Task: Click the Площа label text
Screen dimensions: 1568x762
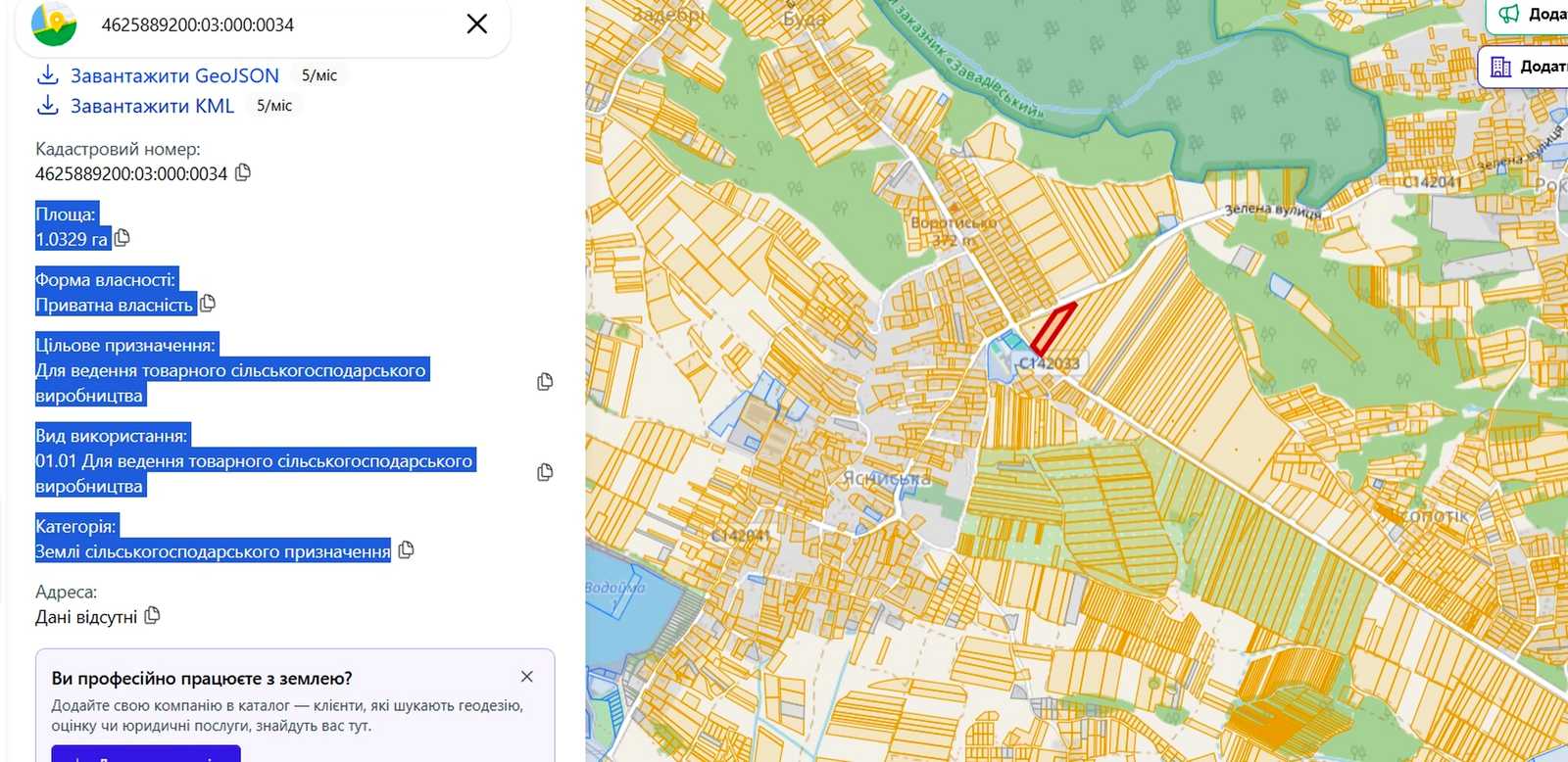Action: click(66, 214)
